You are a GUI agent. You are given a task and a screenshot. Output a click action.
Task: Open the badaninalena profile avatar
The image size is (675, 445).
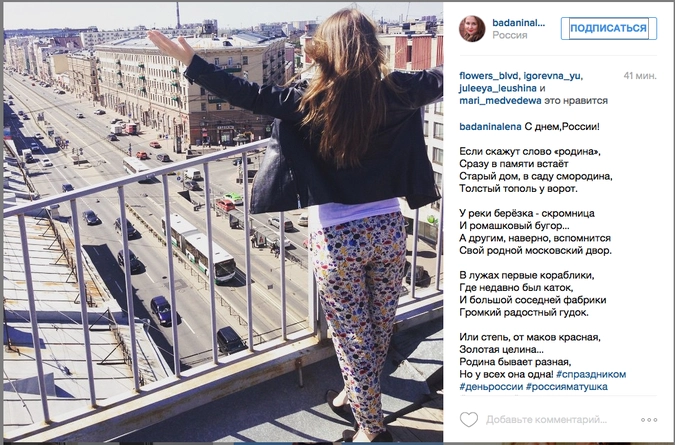pyautogui.click(x=472, y=29)
